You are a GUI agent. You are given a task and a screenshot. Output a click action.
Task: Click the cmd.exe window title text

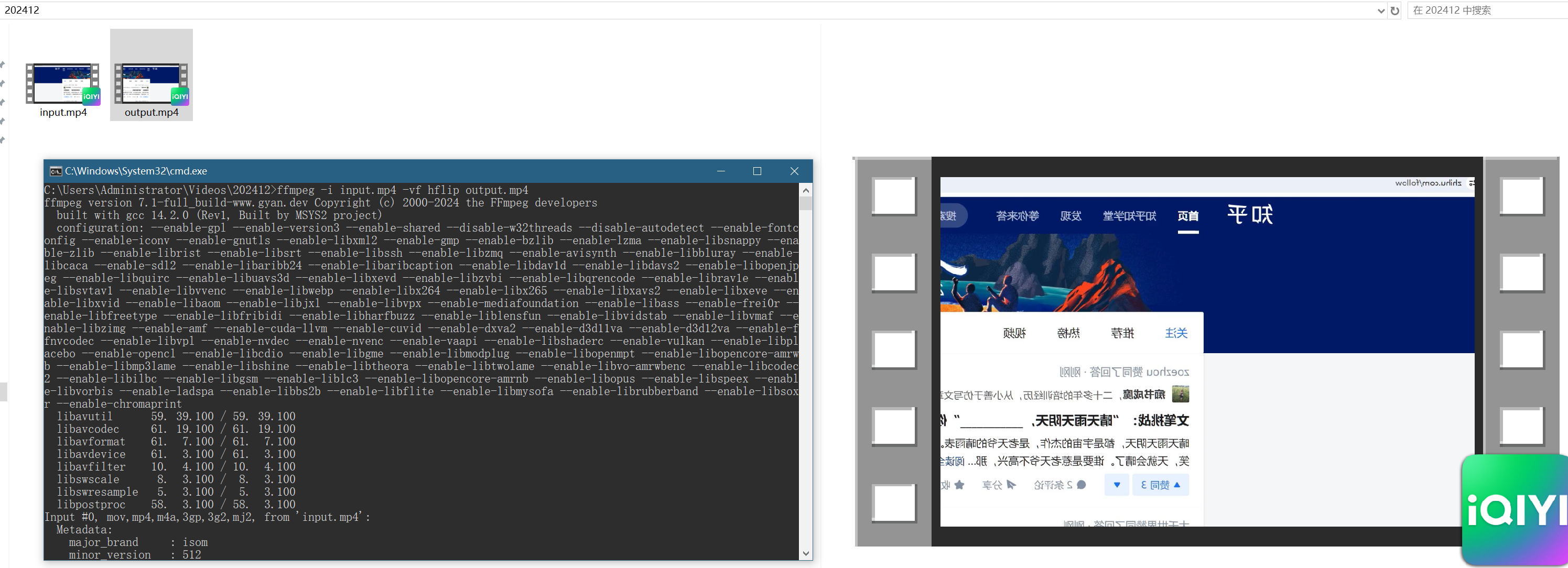[x=136, y=171]
